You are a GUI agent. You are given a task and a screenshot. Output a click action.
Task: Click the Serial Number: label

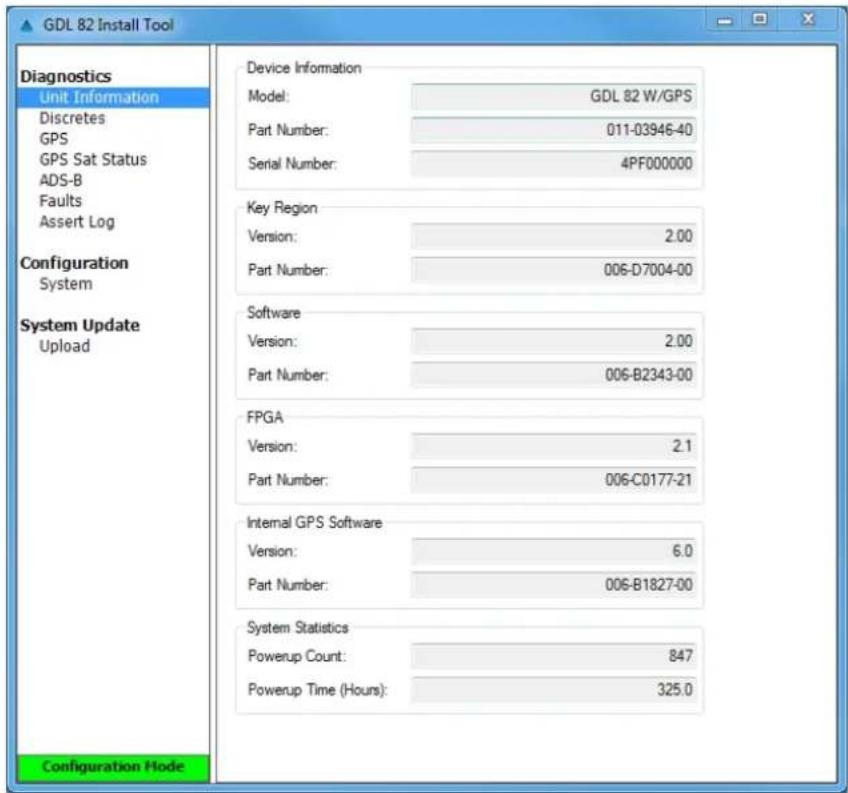pos(292,163)
